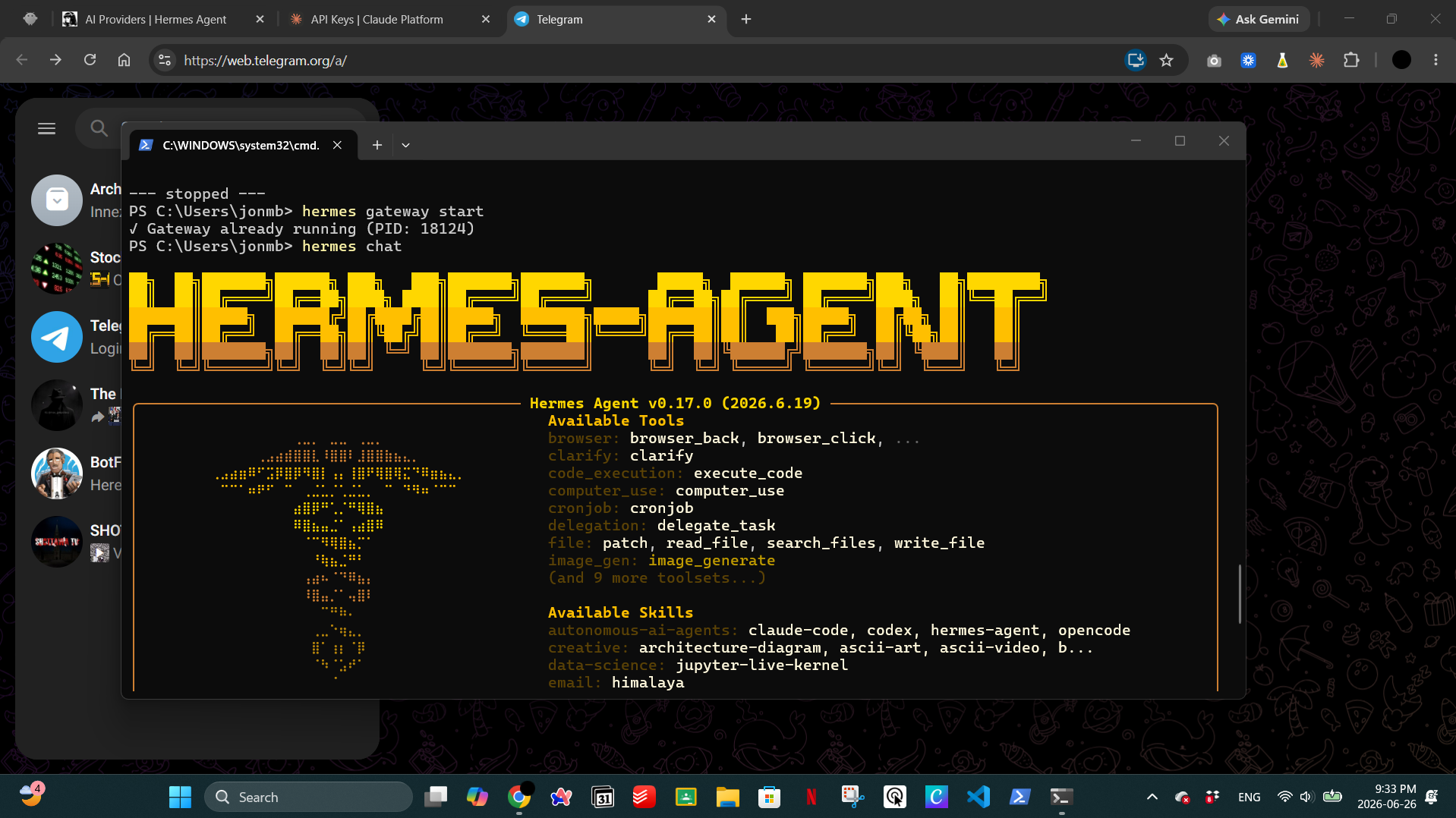Open the weather widget on taskbar
The image size is (1456, 818).
(31, 795)
